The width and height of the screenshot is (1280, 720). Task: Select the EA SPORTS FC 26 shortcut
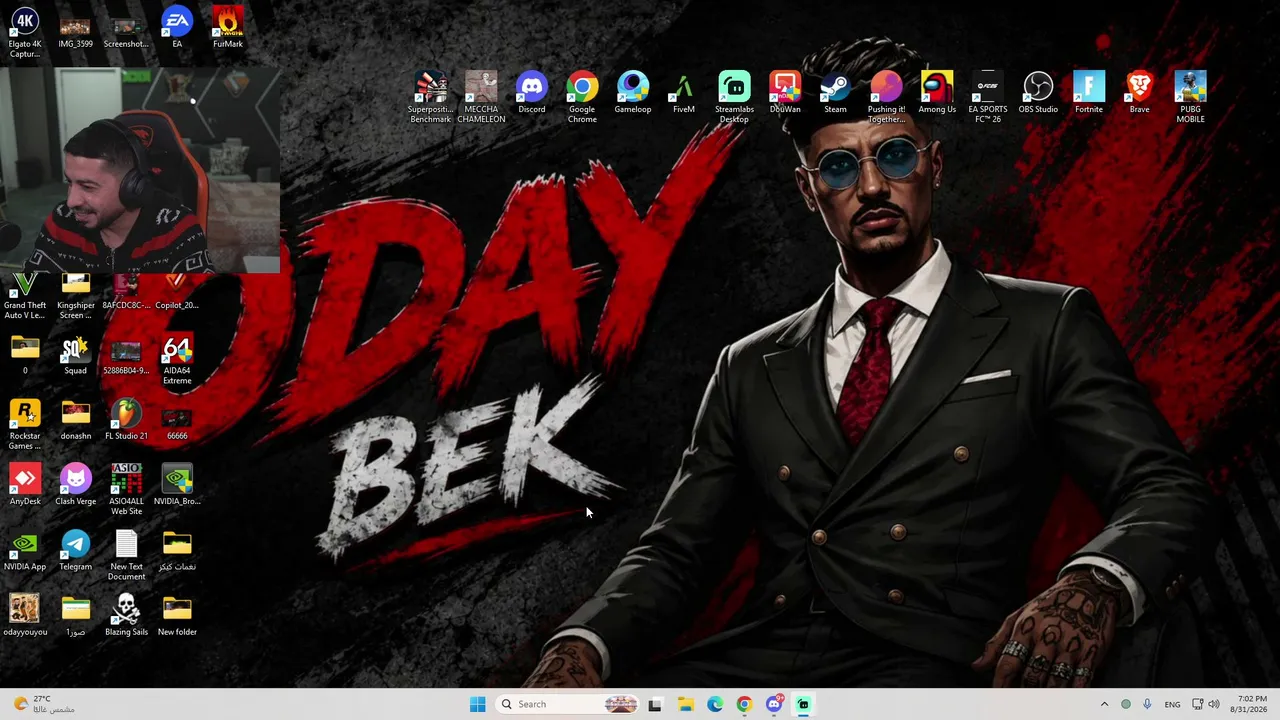[x=988, y=97]
